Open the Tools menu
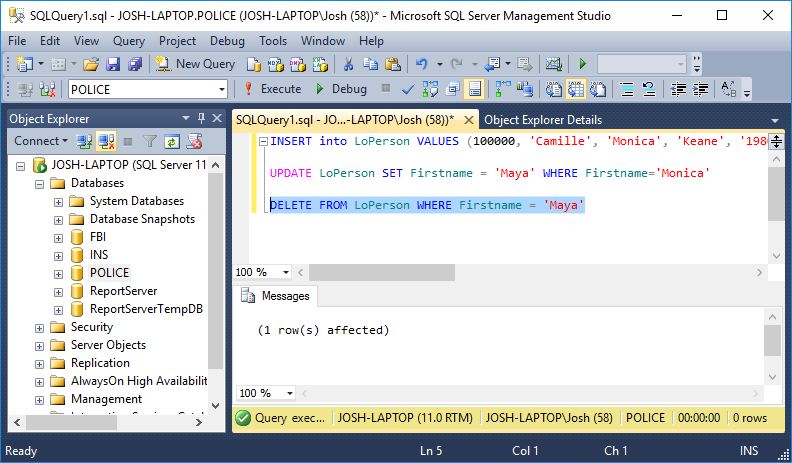792x463 pixels. (x=273, y=41)
